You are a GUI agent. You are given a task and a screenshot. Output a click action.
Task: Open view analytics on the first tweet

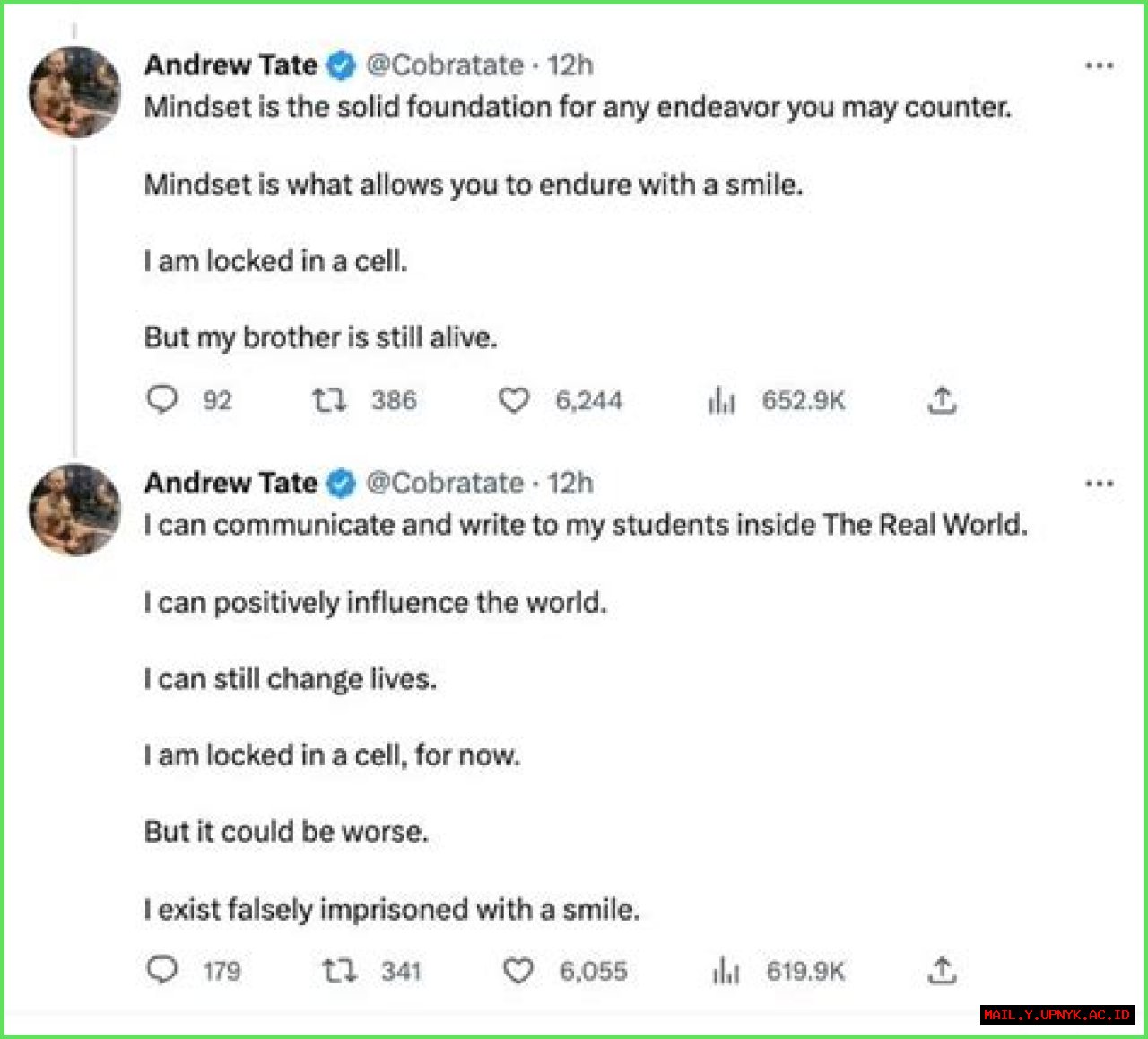click(x=720, y=401)
